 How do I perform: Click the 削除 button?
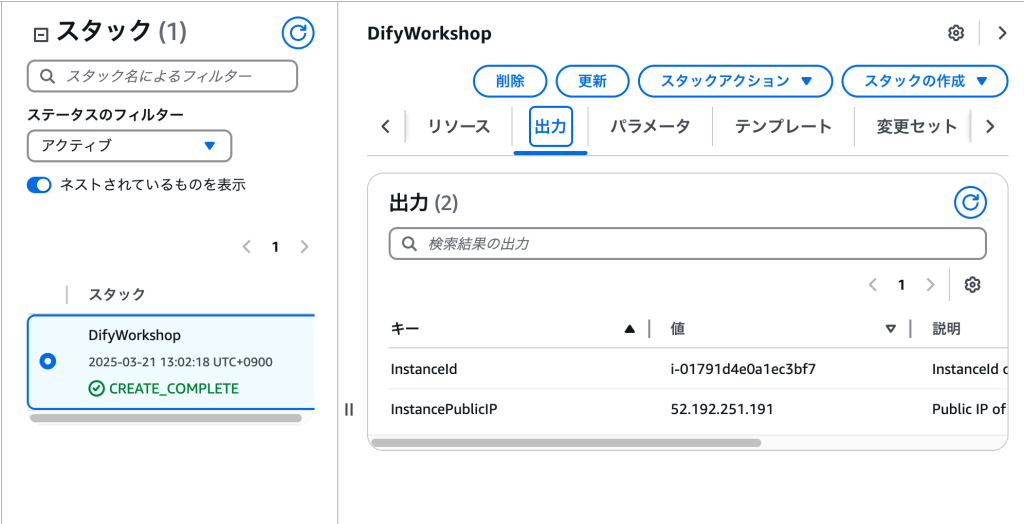tap(509, 81)
